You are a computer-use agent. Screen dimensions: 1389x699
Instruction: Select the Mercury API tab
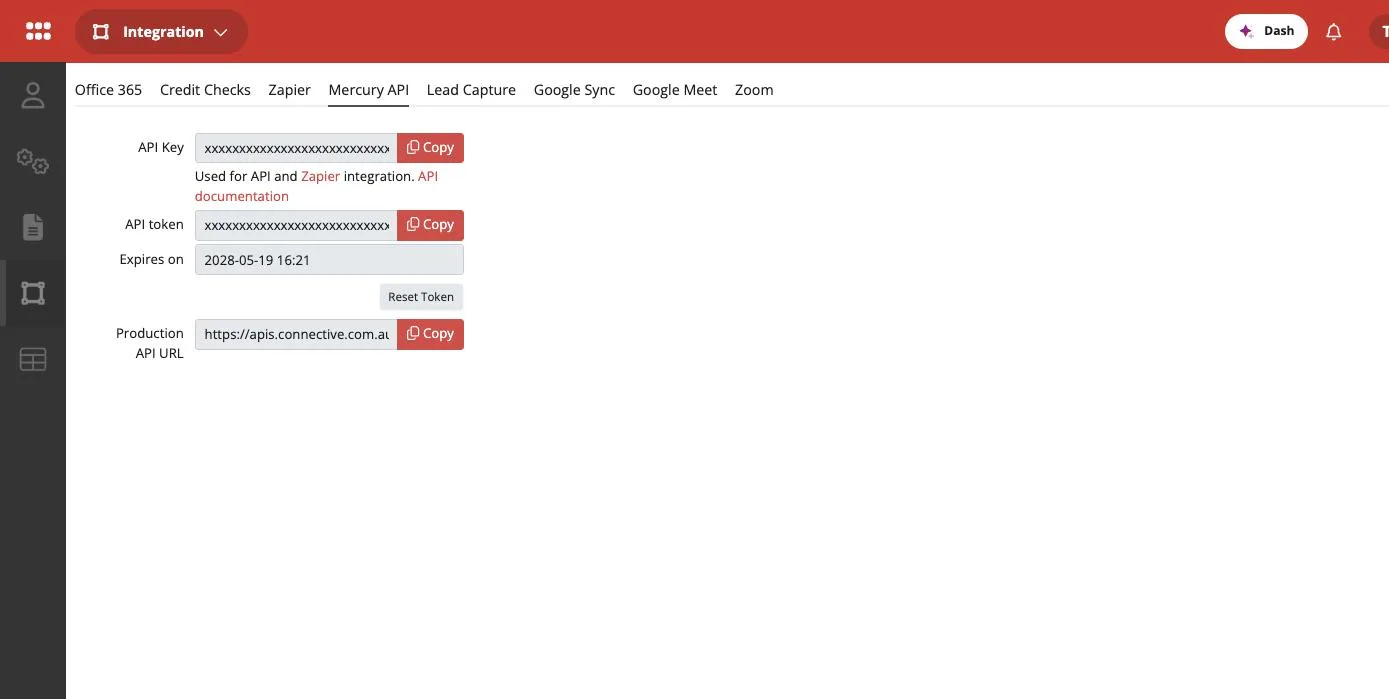click(x=368, y=90)
